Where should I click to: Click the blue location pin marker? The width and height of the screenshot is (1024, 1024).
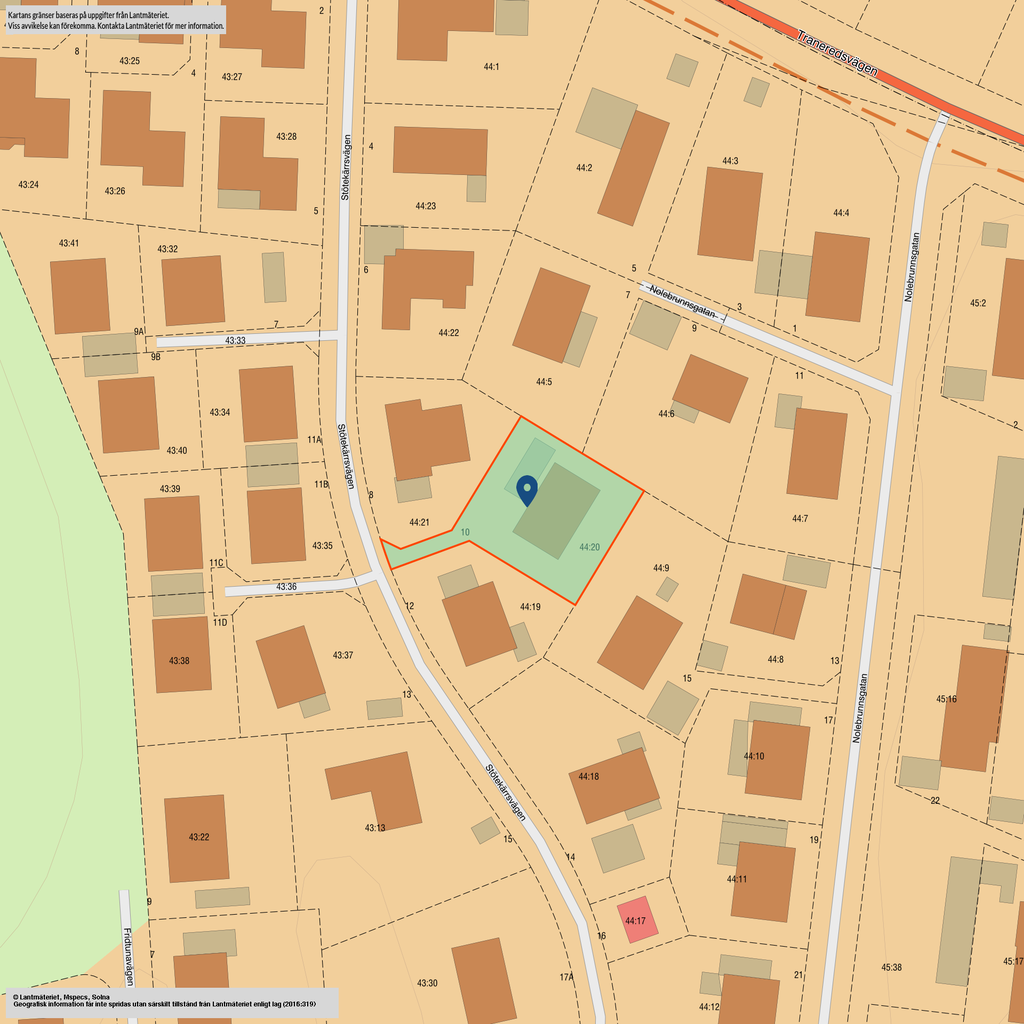[x=527, y=490]
